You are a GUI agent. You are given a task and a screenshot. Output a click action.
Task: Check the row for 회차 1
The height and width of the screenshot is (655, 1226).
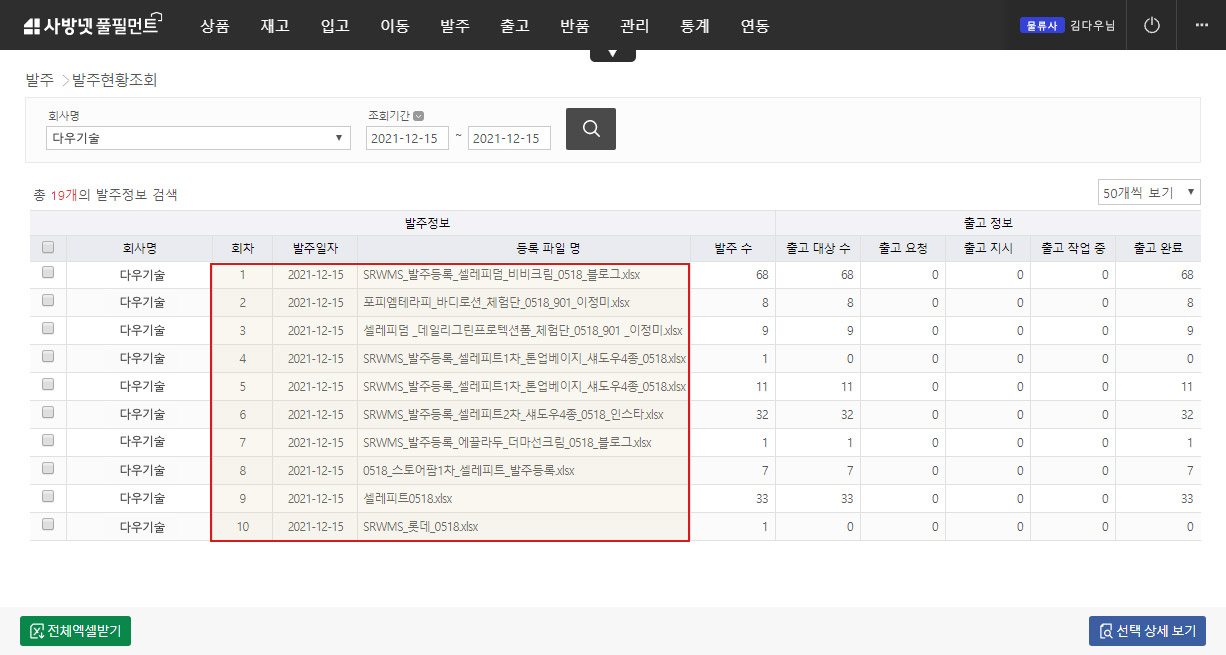pos(48,273)
